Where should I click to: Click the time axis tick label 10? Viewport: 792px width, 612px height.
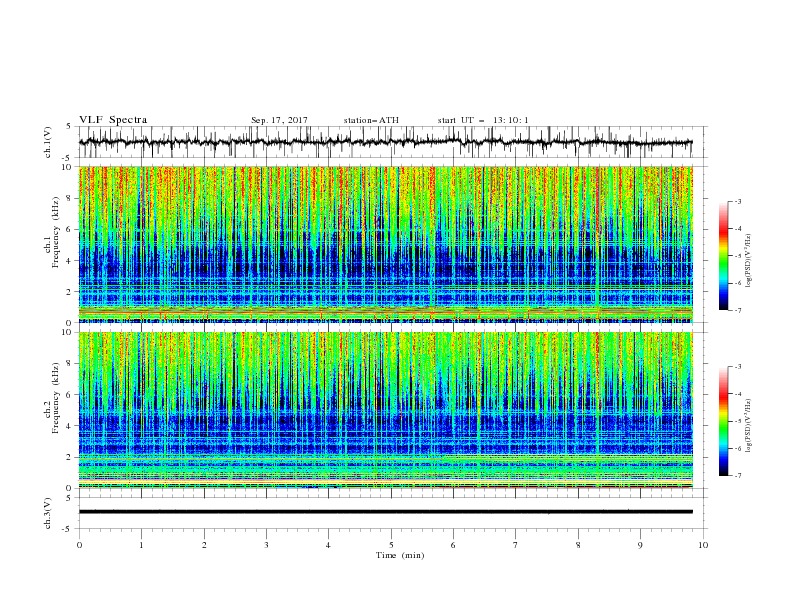click(703, 545)
